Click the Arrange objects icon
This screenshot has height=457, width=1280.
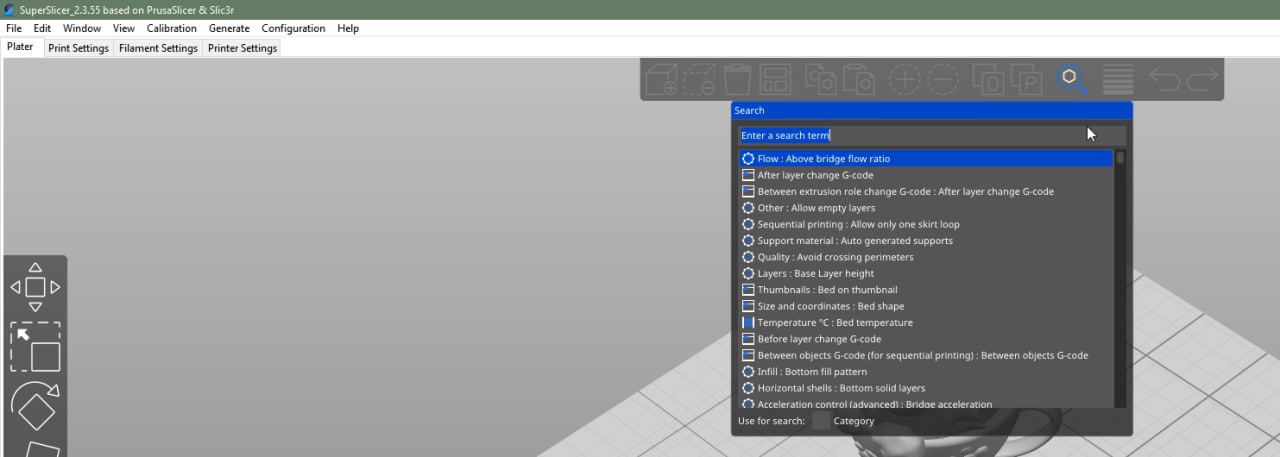775,79
